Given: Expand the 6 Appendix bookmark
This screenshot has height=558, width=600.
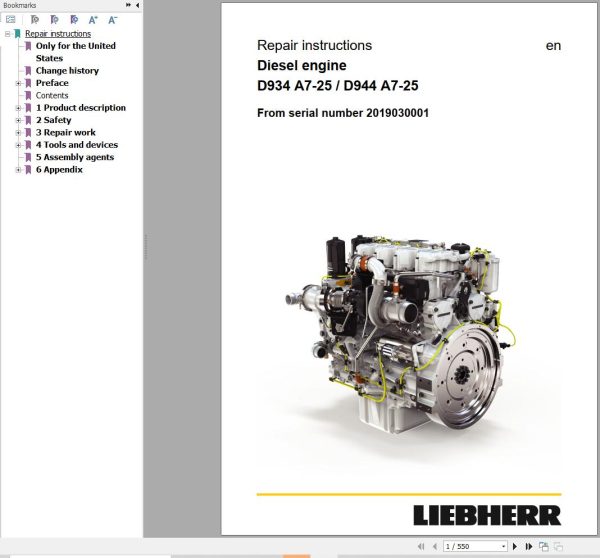Looking at the screenshot, I should pos(18,170).
